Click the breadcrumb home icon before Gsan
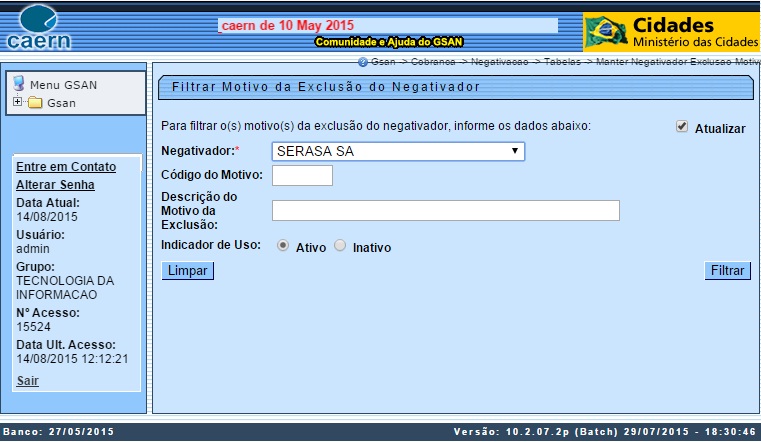 tap(362, 62)
